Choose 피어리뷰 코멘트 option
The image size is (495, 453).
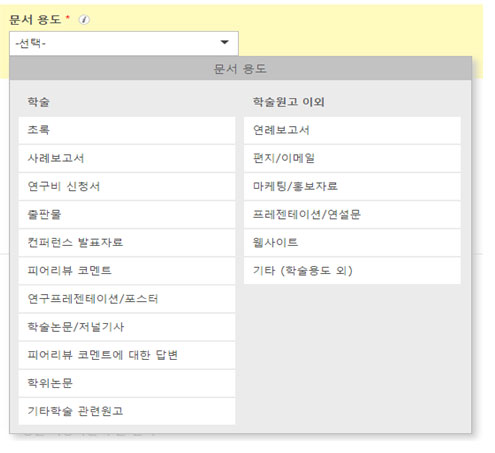(127, 271)
